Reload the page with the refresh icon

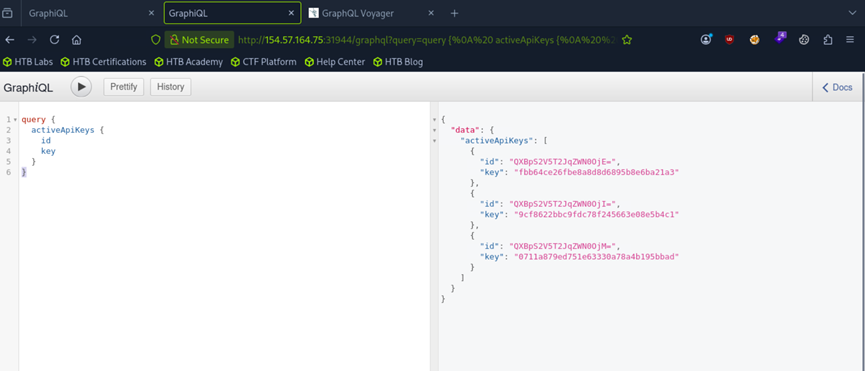coord(54,40)
